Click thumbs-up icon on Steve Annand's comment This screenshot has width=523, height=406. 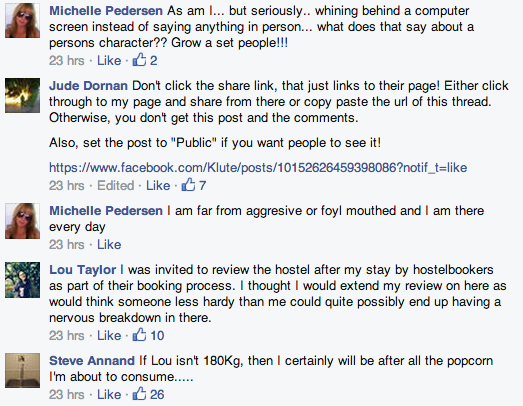coord(139,393)
